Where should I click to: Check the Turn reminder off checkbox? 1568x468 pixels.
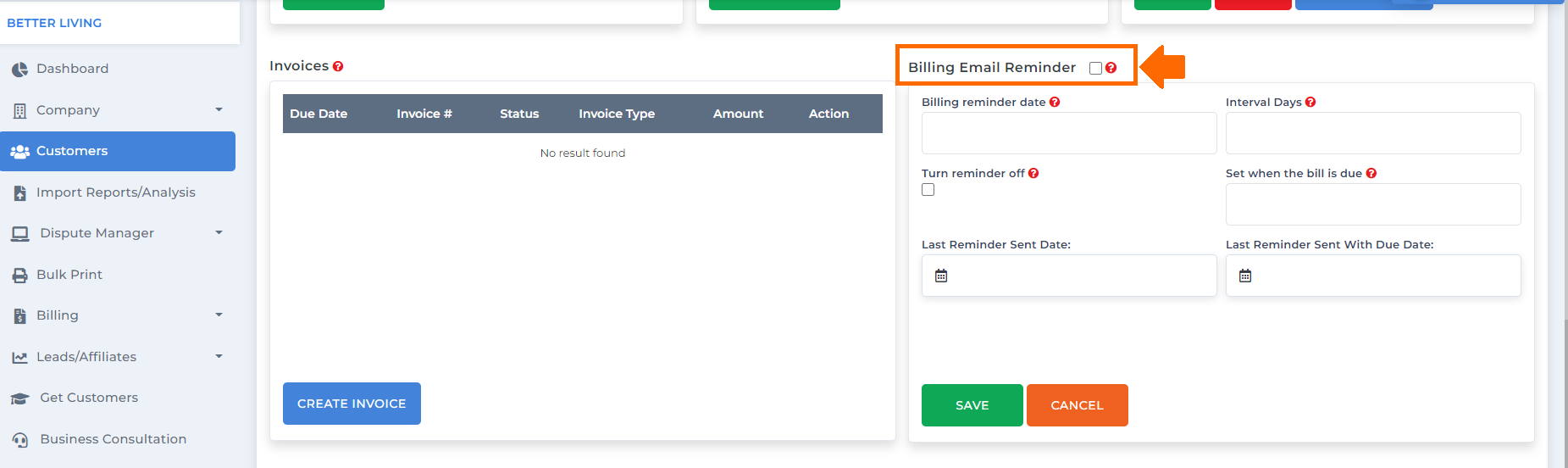[x=928, y=190]
